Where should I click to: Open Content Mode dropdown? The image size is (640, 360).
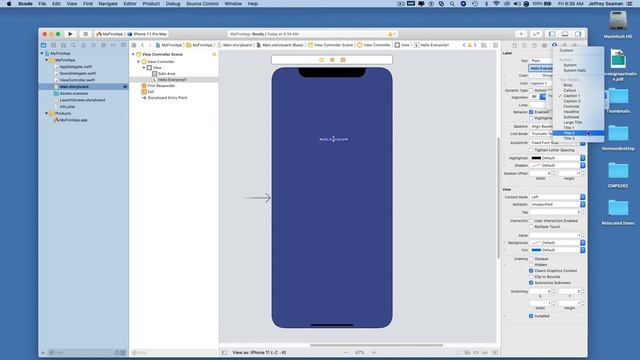pos(557,197)
